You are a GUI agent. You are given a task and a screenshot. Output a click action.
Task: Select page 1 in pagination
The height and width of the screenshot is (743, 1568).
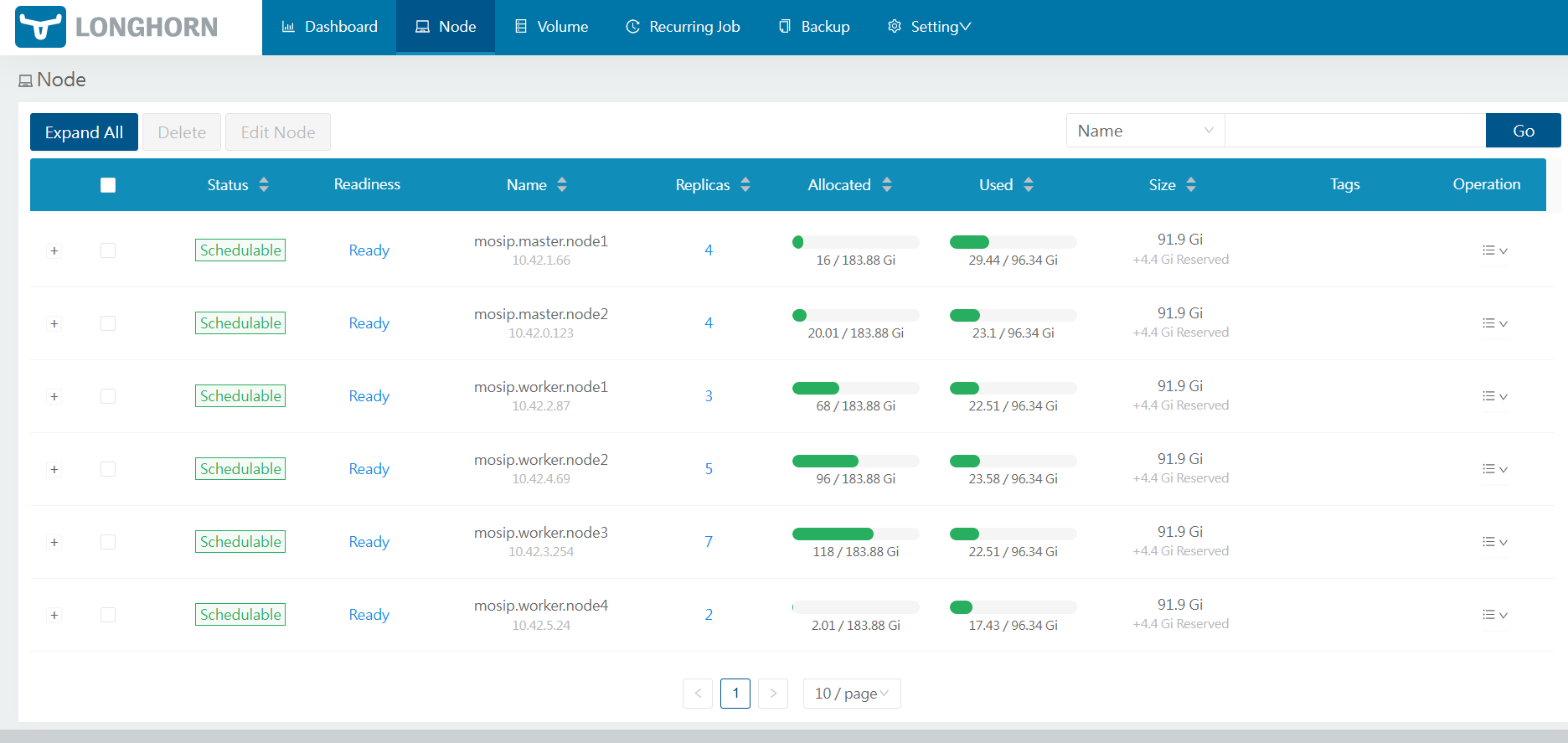(x=735, y=694)
